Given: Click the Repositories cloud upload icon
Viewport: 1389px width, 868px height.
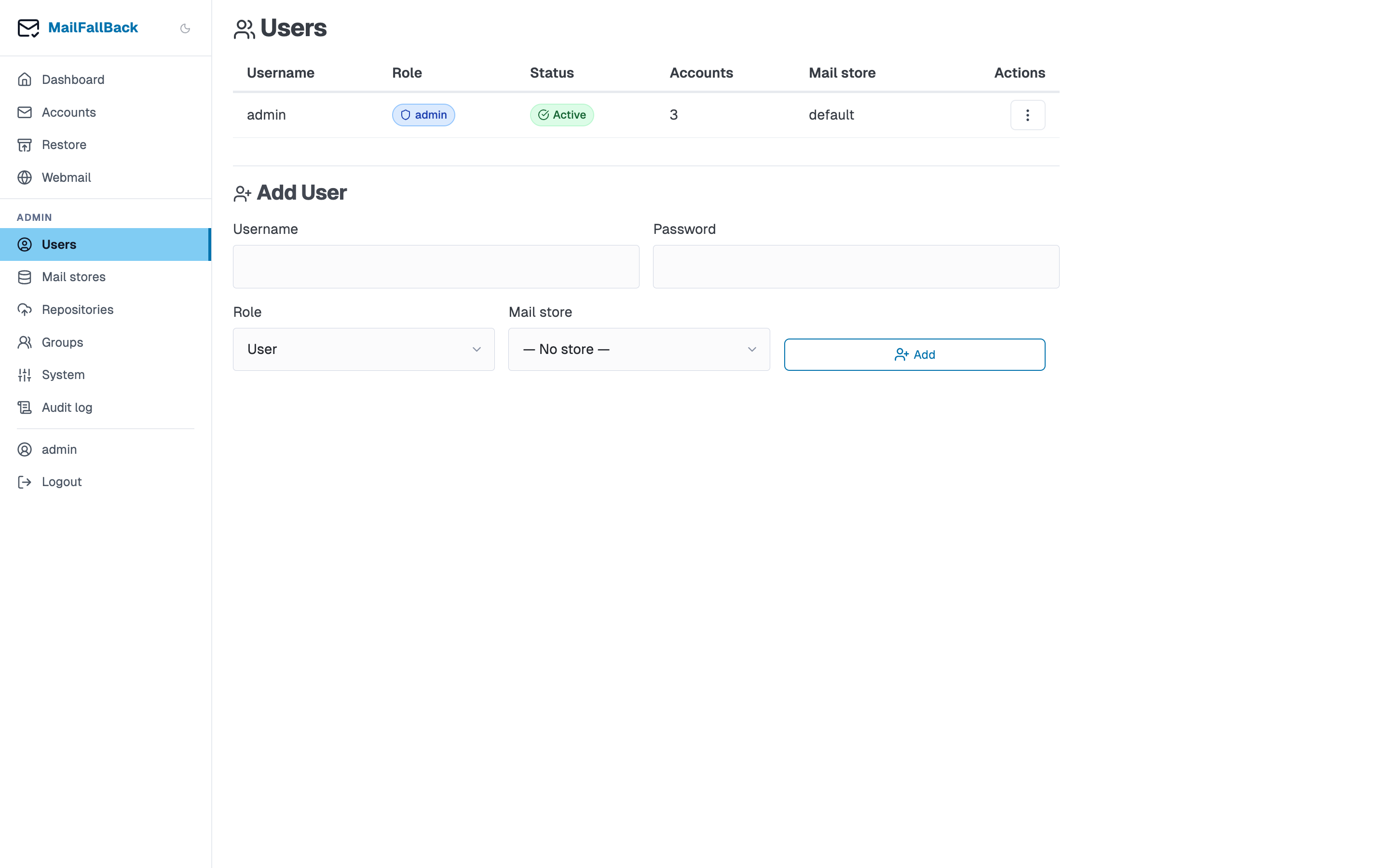Looking at the screenshot, I should pyautogui.click(x=25, y=310).
